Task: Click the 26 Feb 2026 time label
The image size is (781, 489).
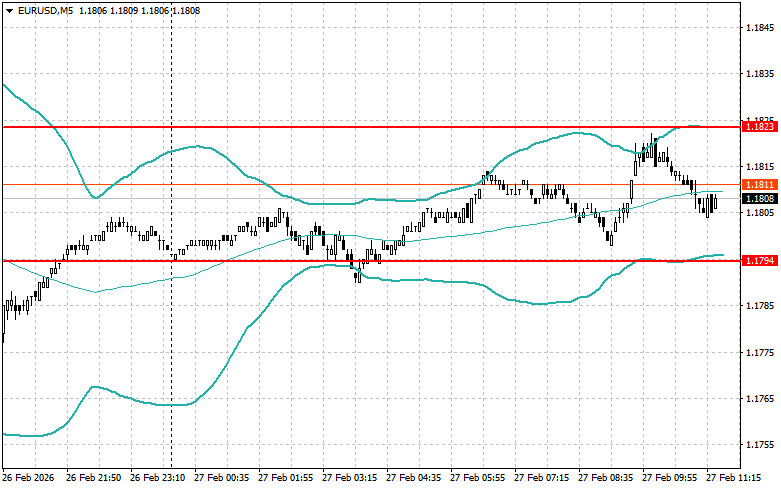Action: point(28,477)
